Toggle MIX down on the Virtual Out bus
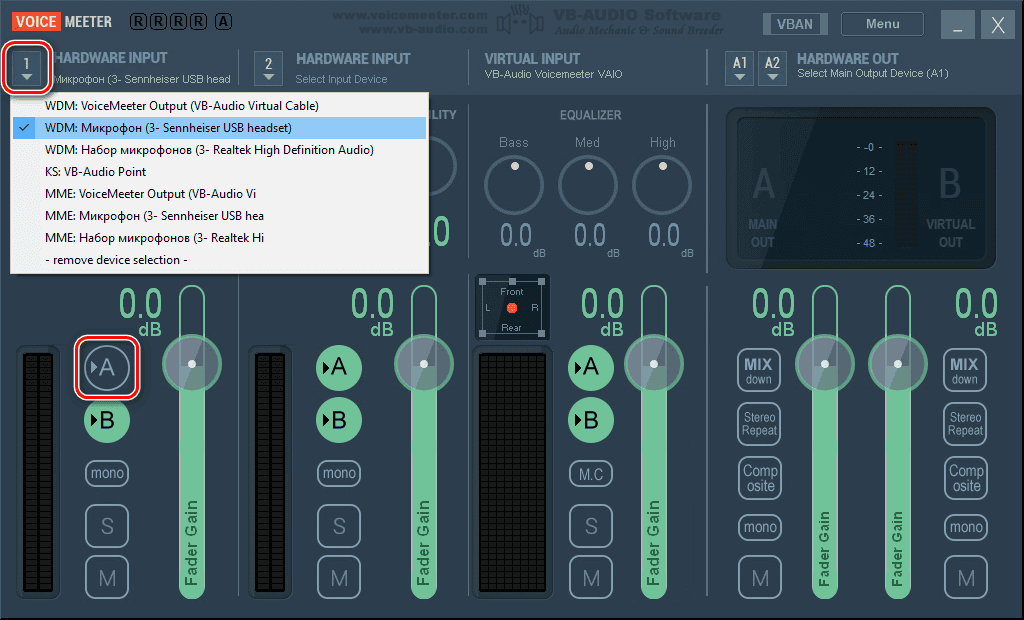 965,370
